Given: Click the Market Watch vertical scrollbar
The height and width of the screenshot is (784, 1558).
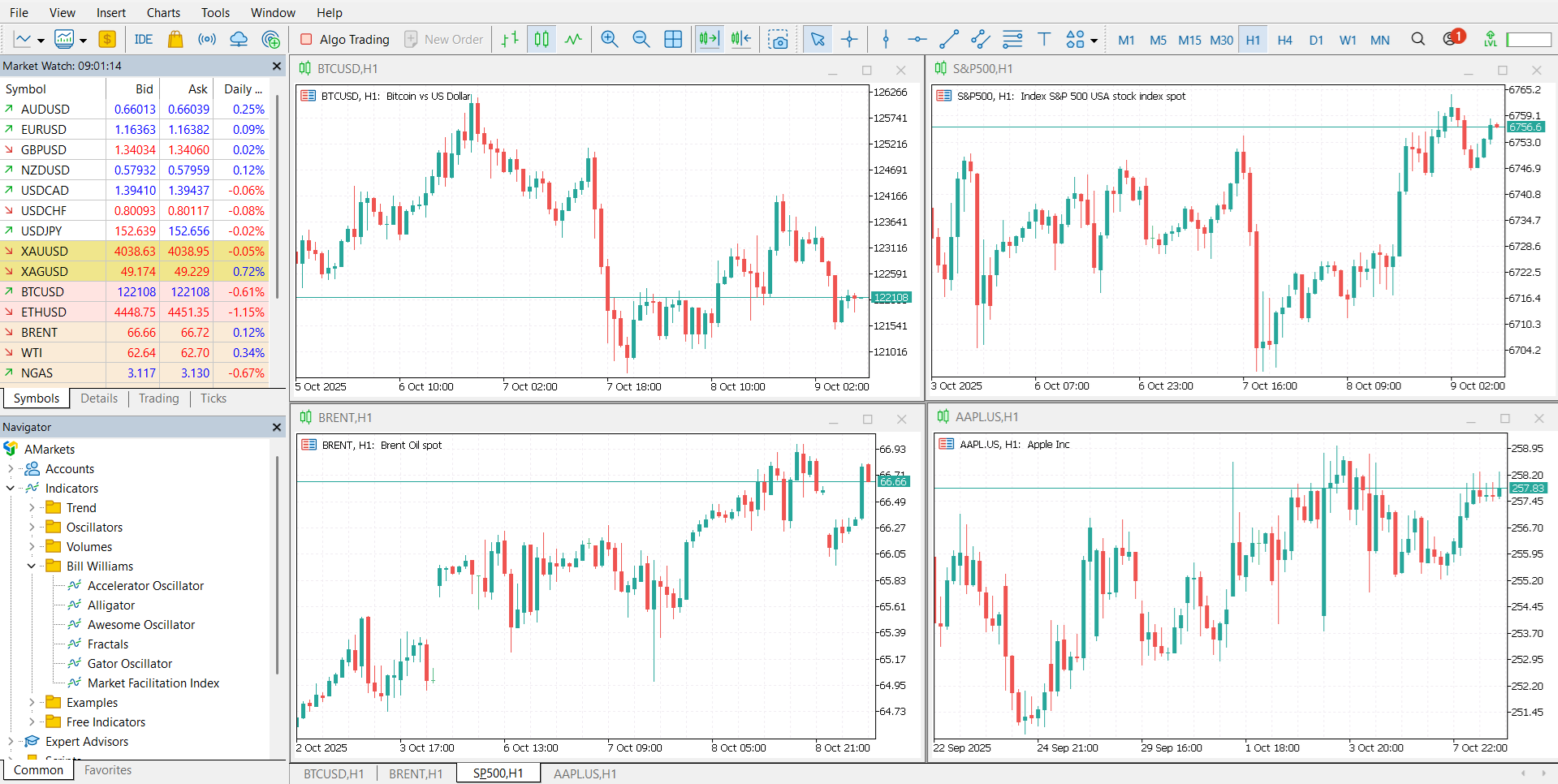Looking at the screenshot, I should (278, 195).
